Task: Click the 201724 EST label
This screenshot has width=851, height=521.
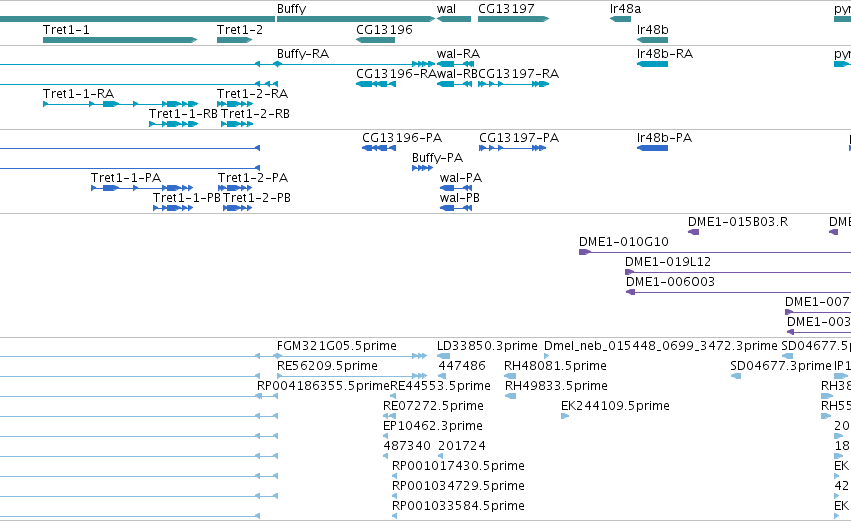Action: (462, 446)
